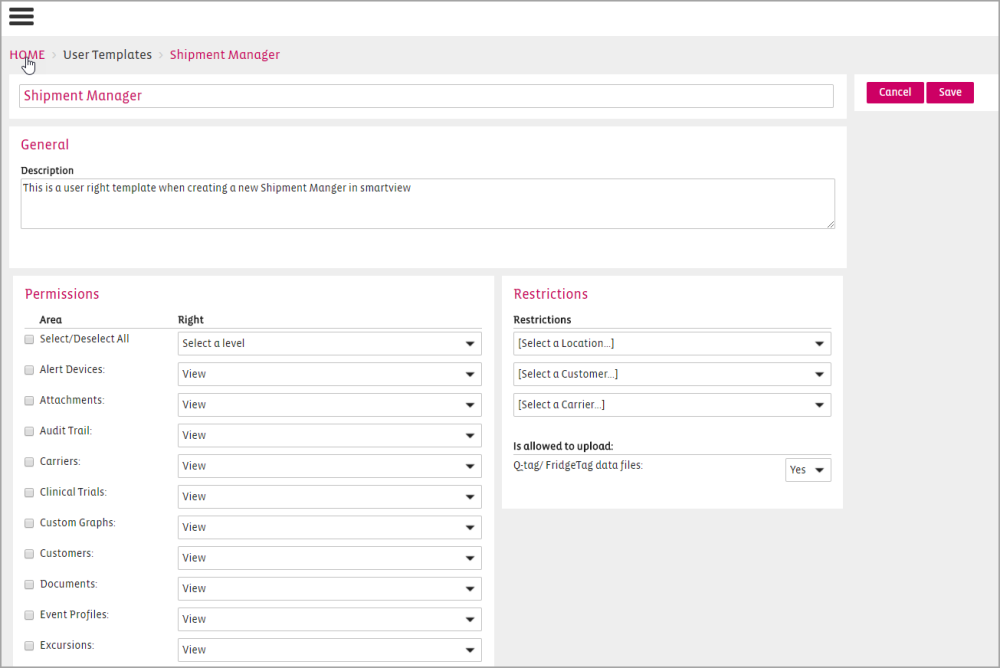Open the Select a Carrier dropdown
1000x668 pixels.
(x=671, y=405)
